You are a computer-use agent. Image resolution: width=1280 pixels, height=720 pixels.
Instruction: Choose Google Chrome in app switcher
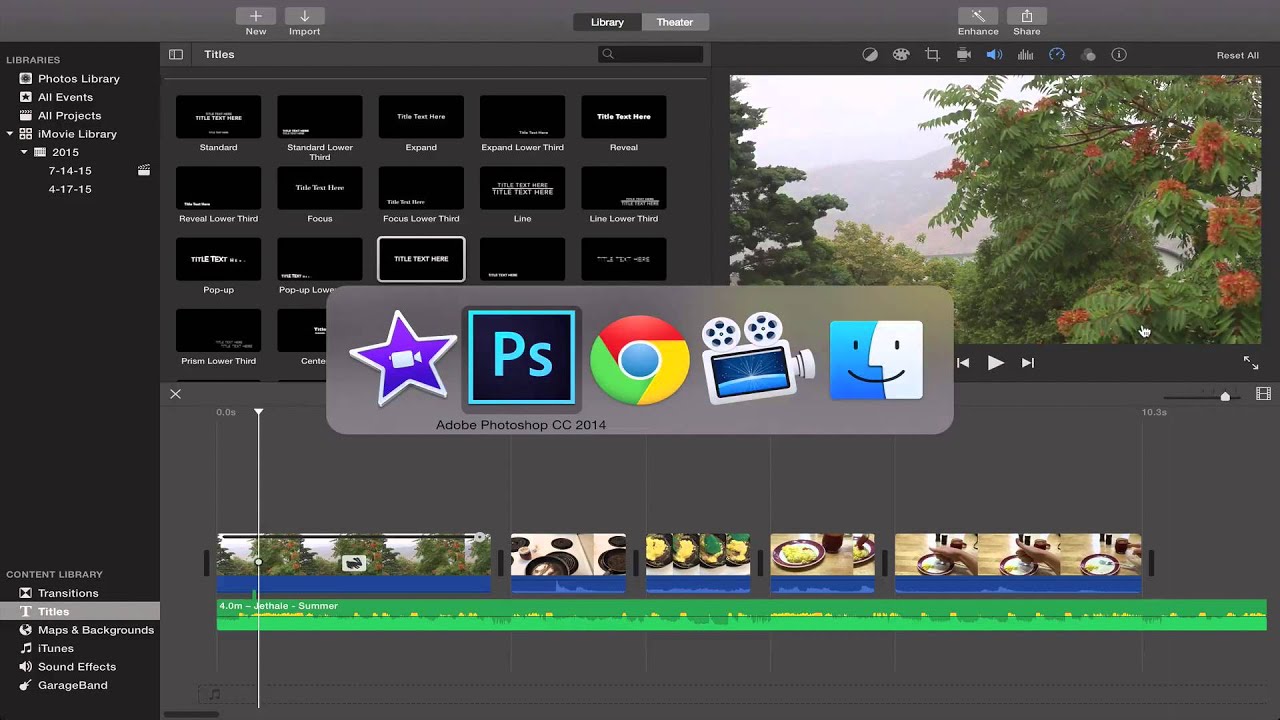click(x=640, y=360)
